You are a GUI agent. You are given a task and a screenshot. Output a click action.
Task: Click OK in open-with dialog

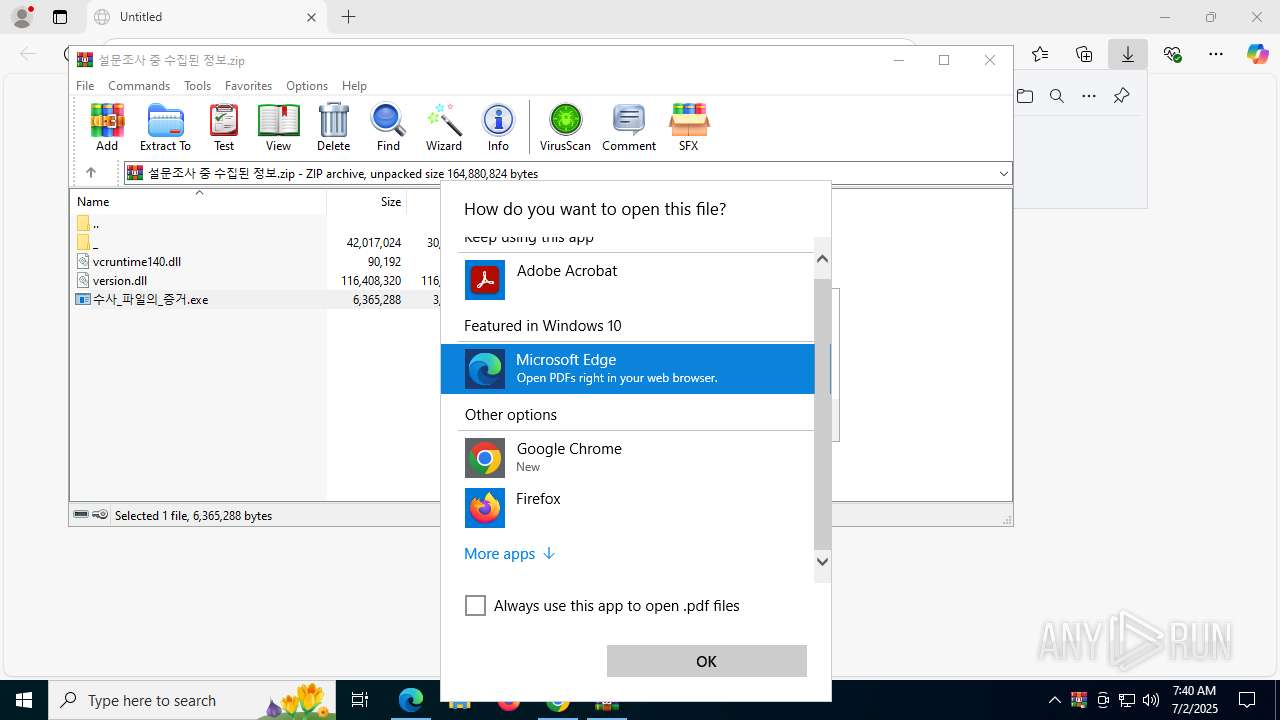[706, 661]
